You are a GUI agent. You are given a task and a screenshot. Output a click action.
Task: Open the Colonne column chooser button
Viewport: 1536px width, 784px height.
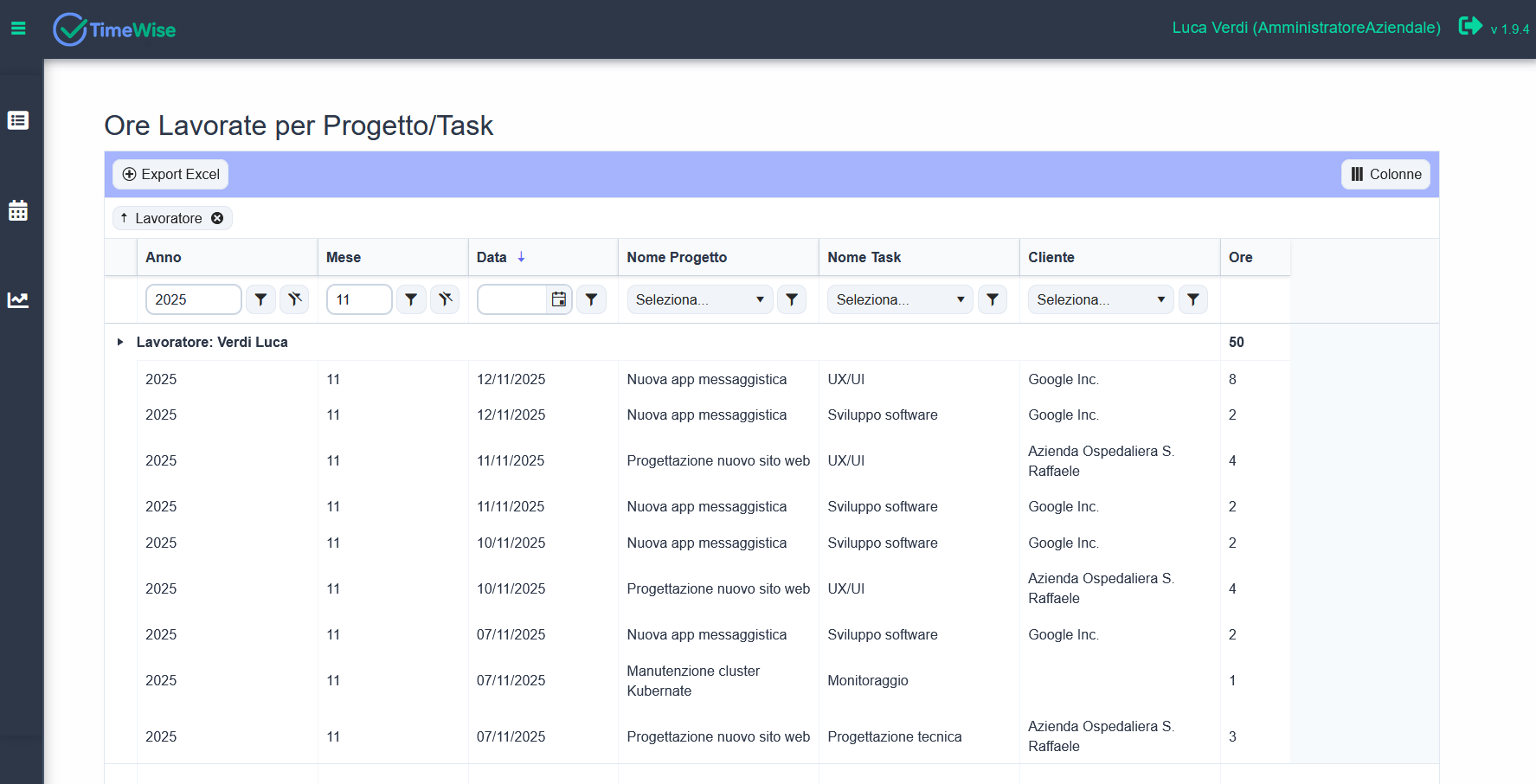[1385, 174]
